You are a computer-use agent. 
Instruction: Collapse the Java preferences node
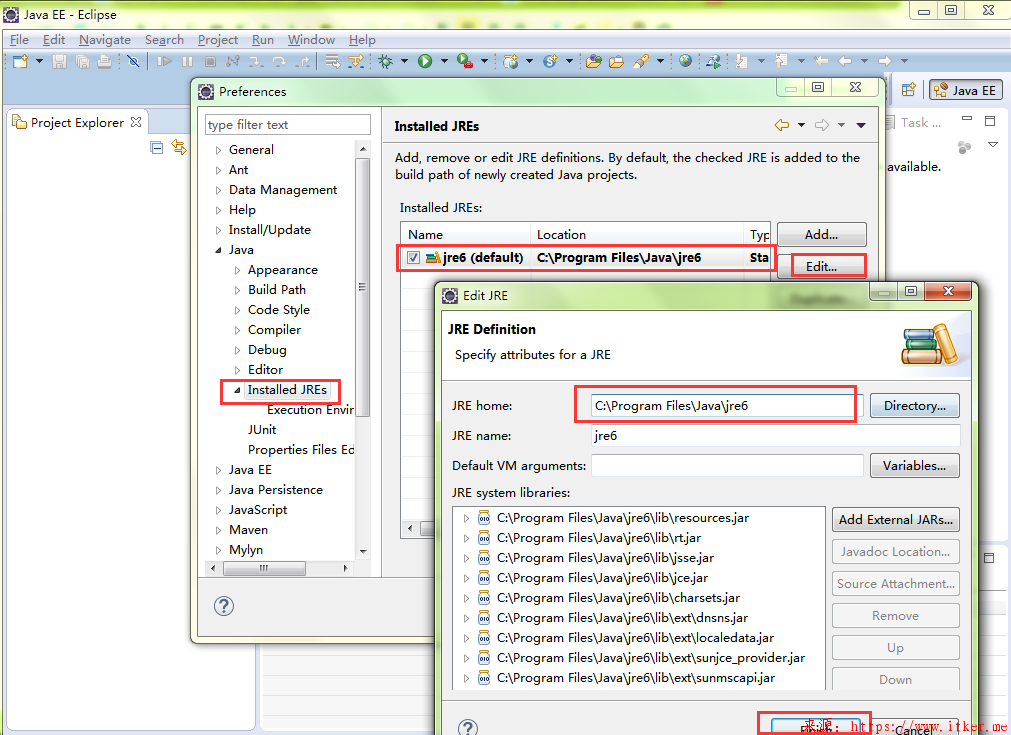(x=219, y=250)
